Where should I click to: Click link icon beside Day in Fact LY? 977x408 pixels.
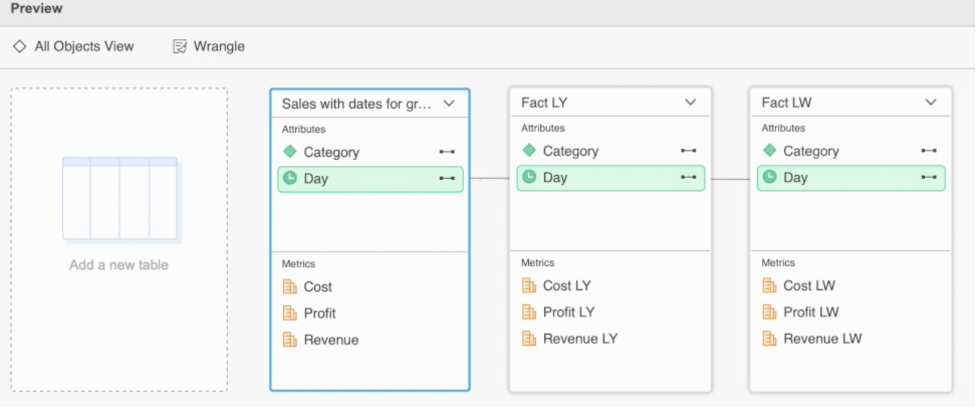pos(688,178)
